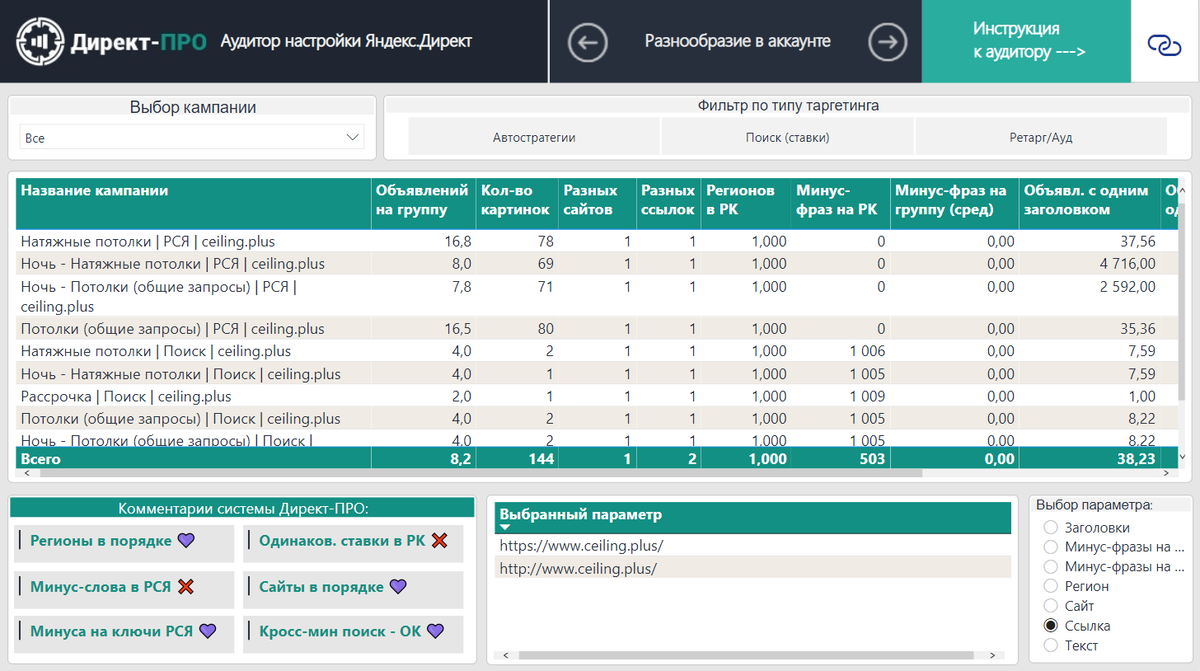The height and width of the screenshot is (671, 1200).
Task: Click the image count cell 78
Action: [x=545, y=241]
